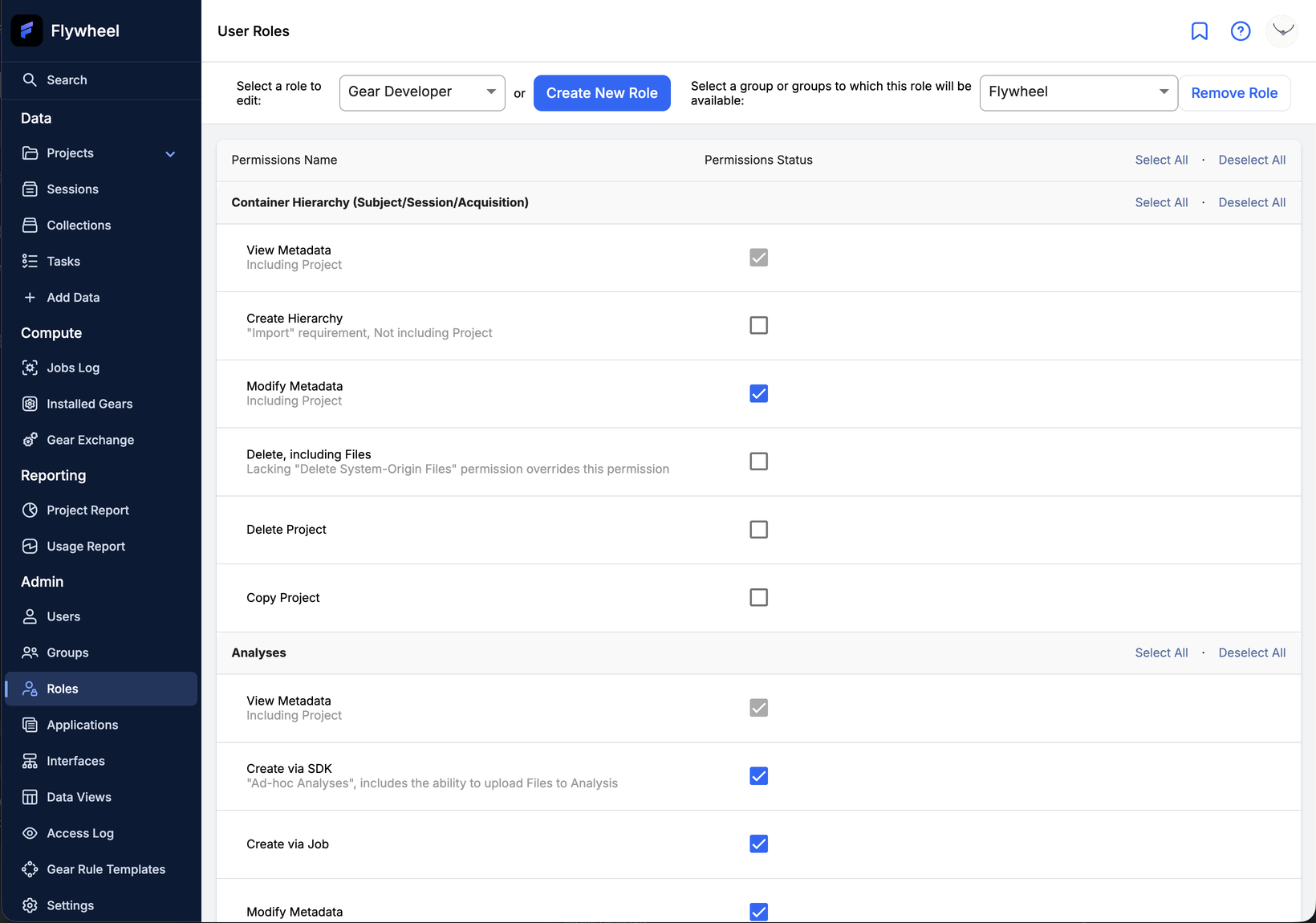Open the help question mark icon
1316x923 pixels.
point(1241,30)
